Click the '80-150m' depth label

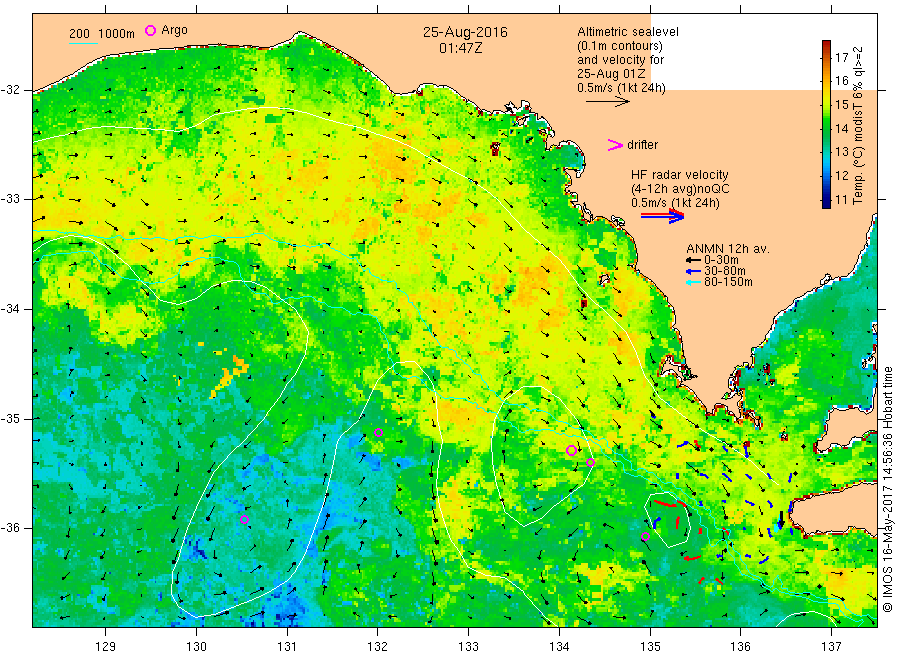coord(728,282)
